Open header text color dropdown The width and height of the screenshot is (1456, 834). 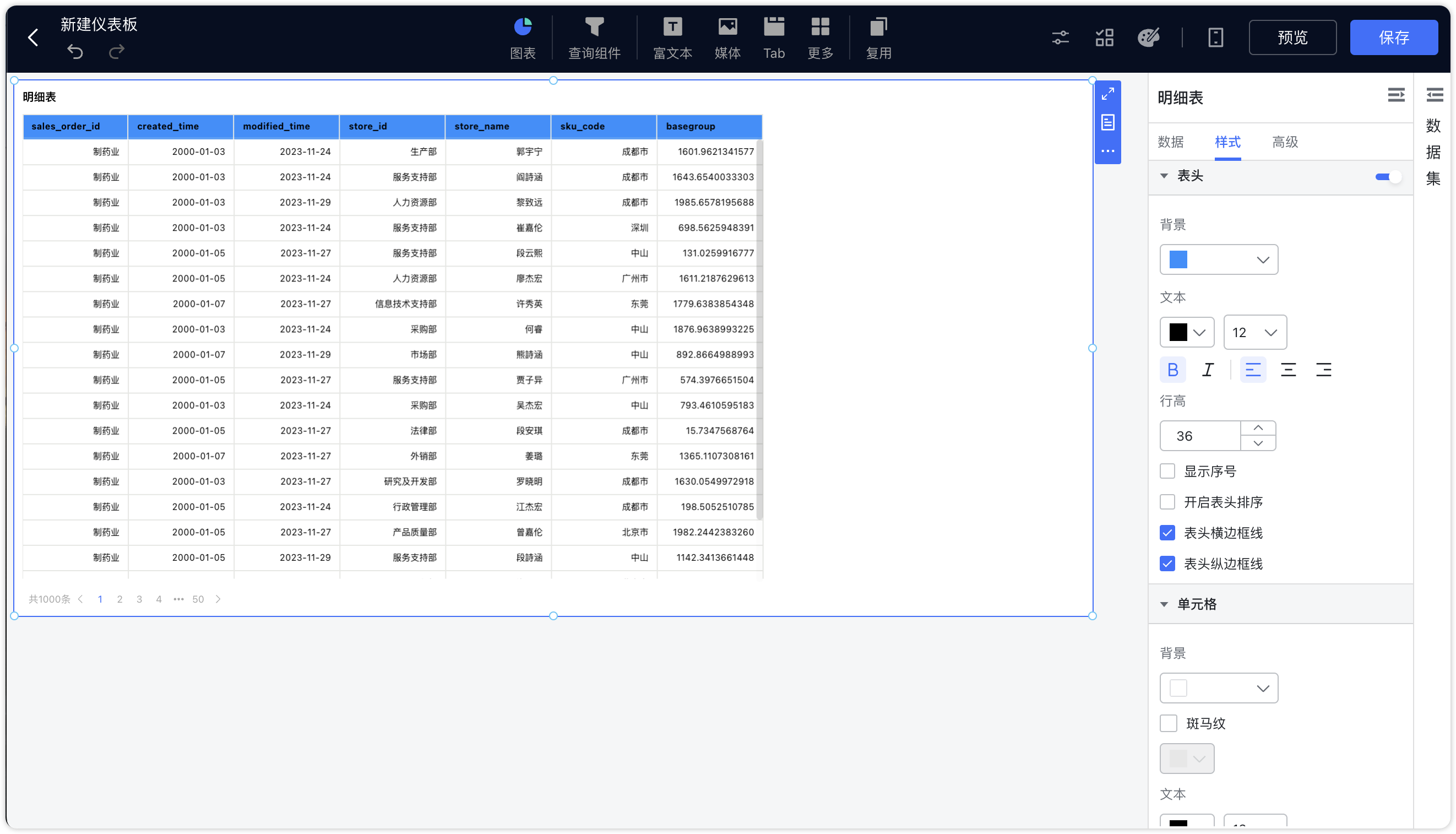[x=1187, y=333]
